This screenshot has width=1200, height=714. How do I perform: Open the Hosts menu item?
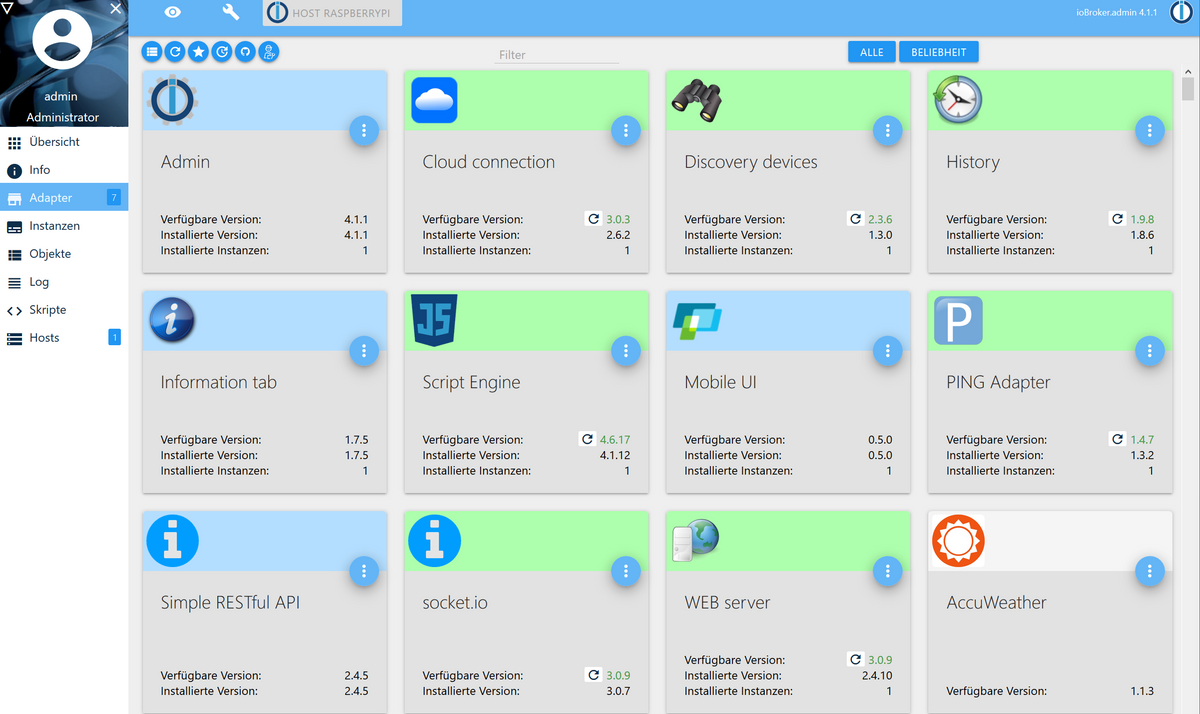point(64,338)
